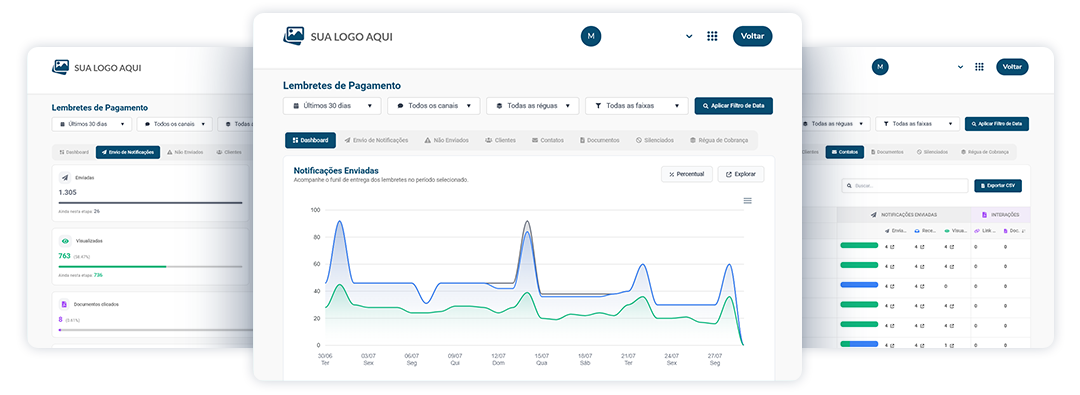Switch to the Documentos tab in center window
The height and width of the screenshot is (395, 1080).
[x=600, y=140]
